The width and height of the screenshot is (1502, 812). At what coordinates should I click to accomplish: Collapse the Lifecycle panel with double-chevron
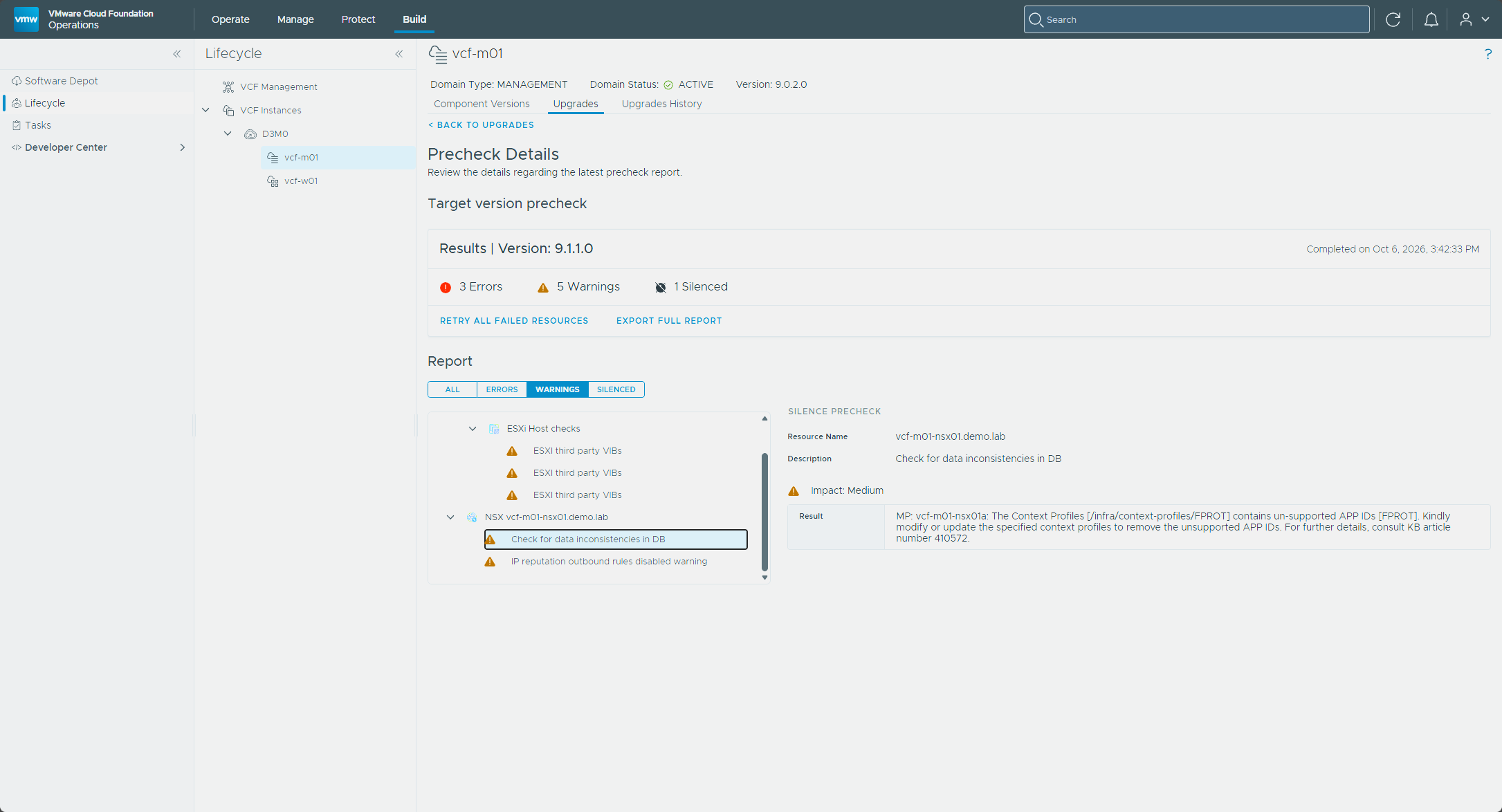coord(399,54)
